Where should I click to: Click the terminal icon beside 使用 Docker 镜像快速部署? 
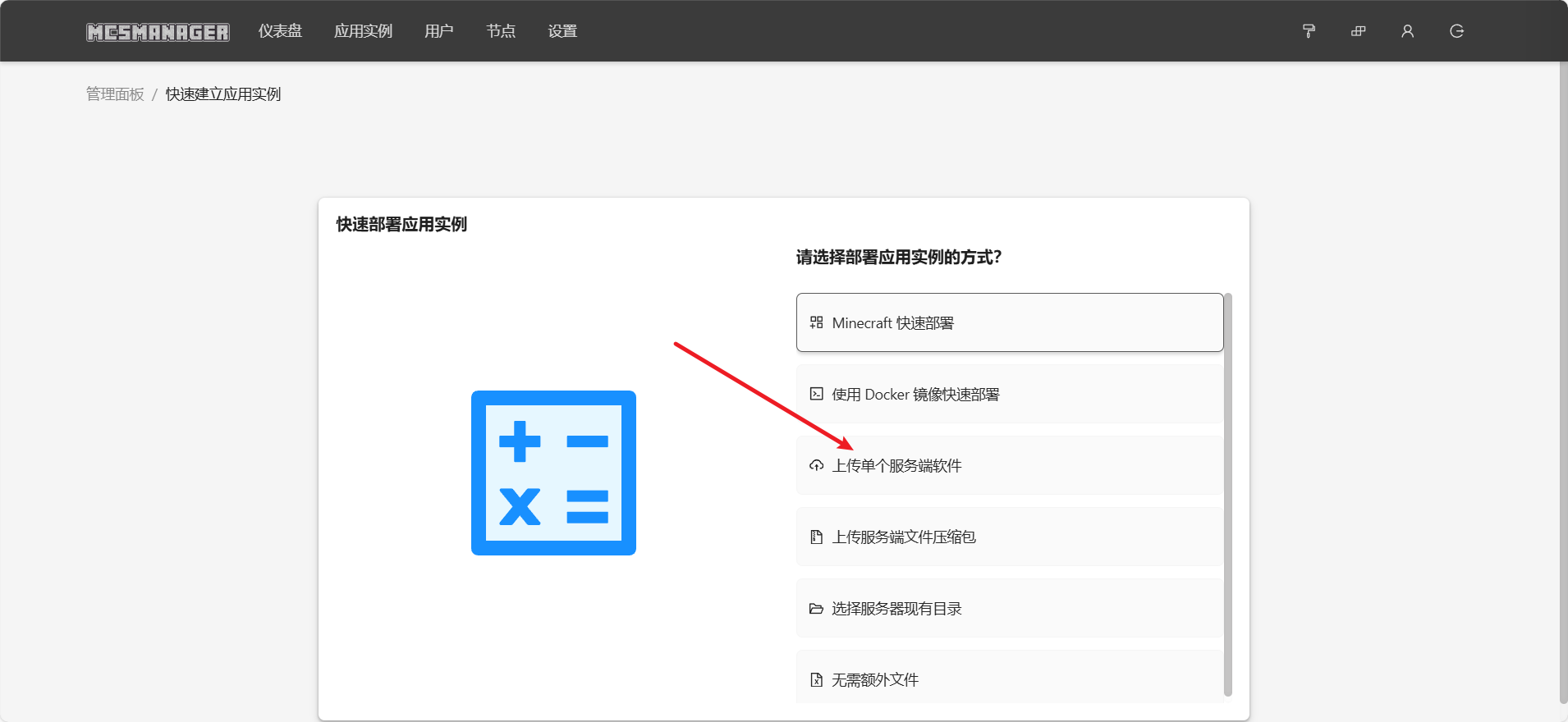point(816,394)
